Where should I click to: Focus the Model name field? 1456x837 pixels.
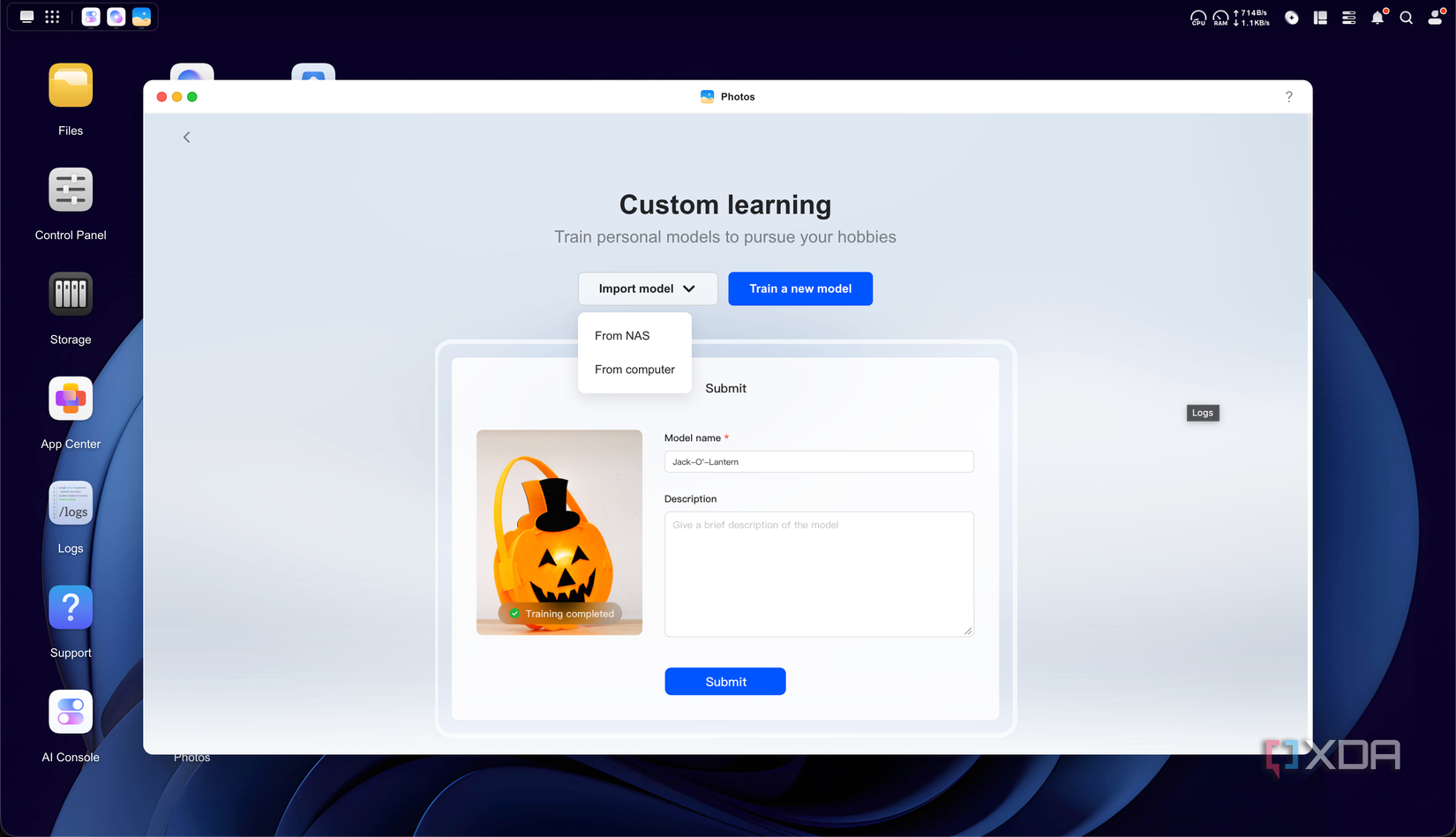[819, 461]
